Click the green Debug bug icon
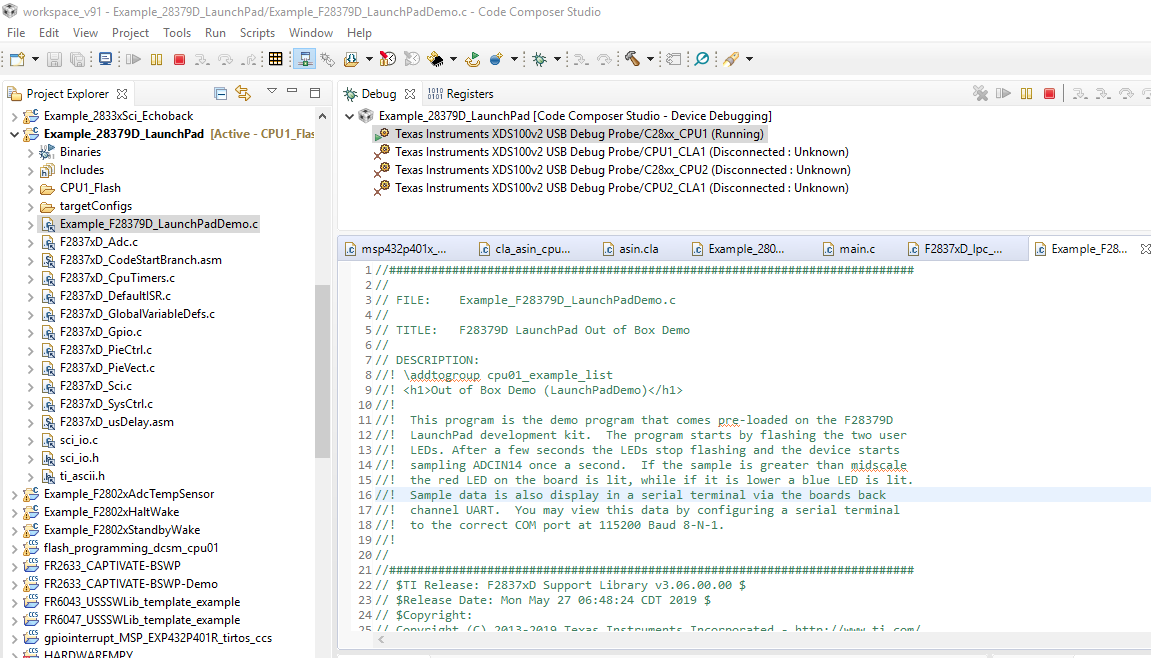Viewport: 1151px width, 658px height. click(x=539, y=59)
